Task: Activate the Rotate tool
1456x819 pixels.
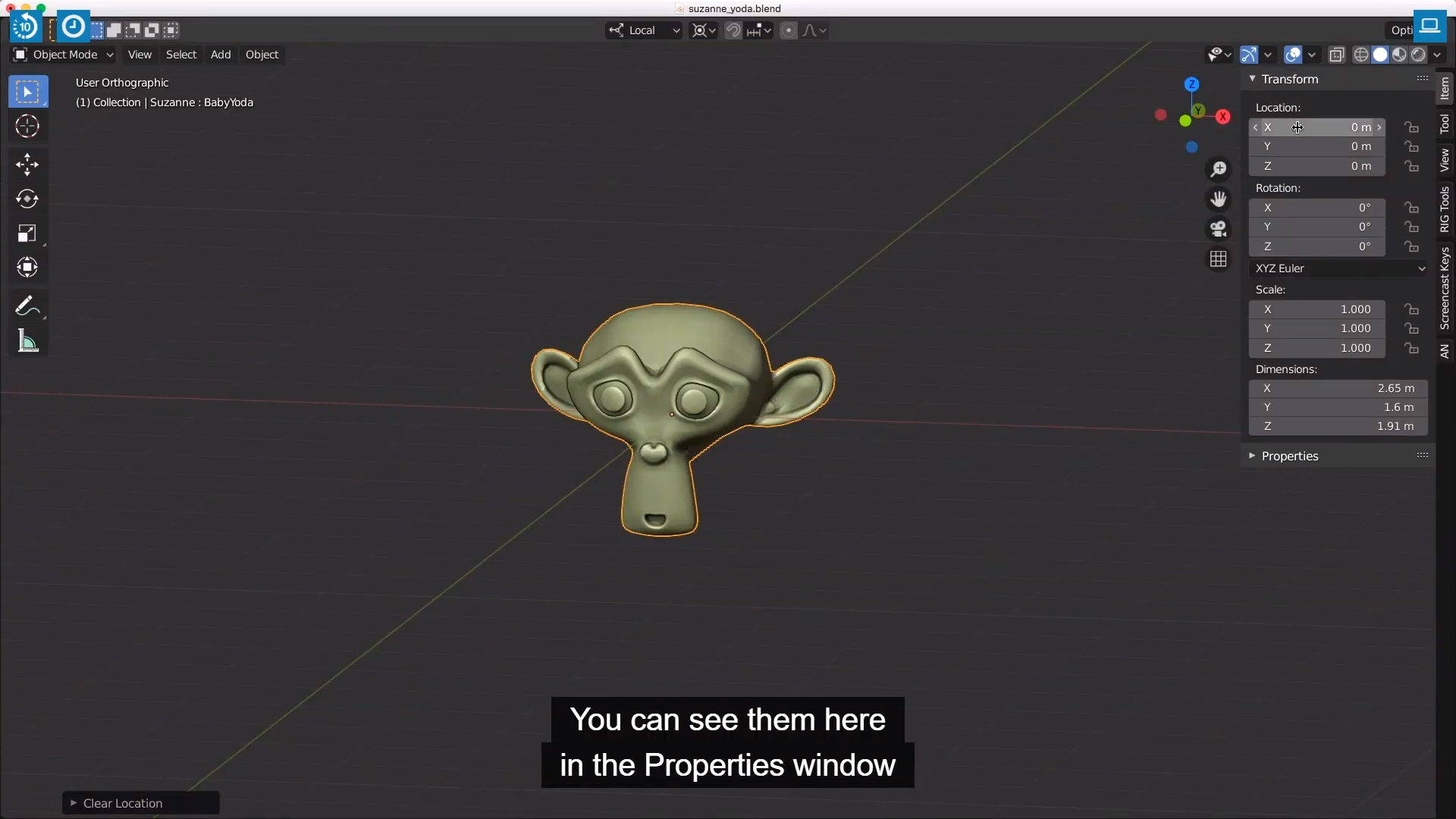Action: 27,199
